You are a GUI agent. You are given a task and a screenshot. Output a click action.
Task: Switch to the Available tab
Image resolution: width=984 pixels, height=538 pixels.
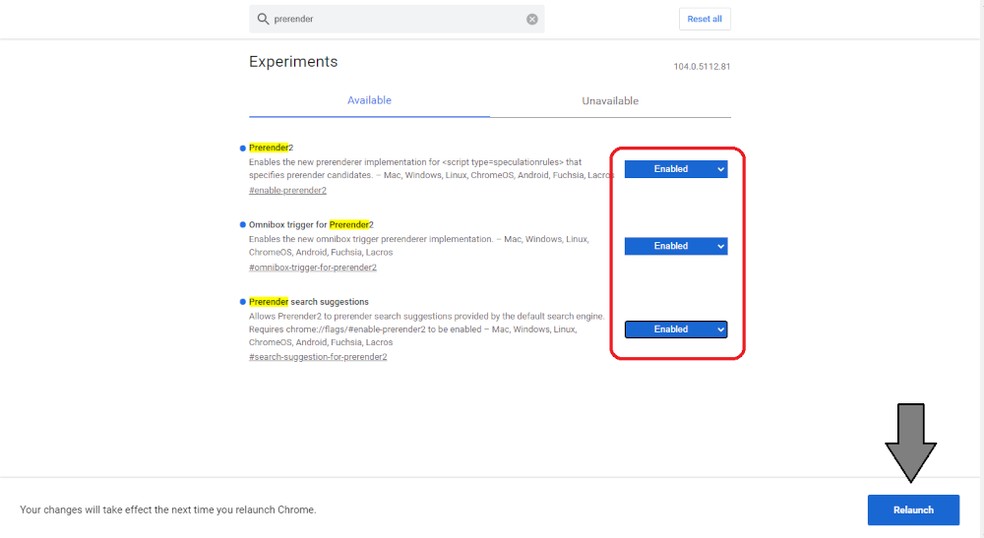click(x=369, y=101)
